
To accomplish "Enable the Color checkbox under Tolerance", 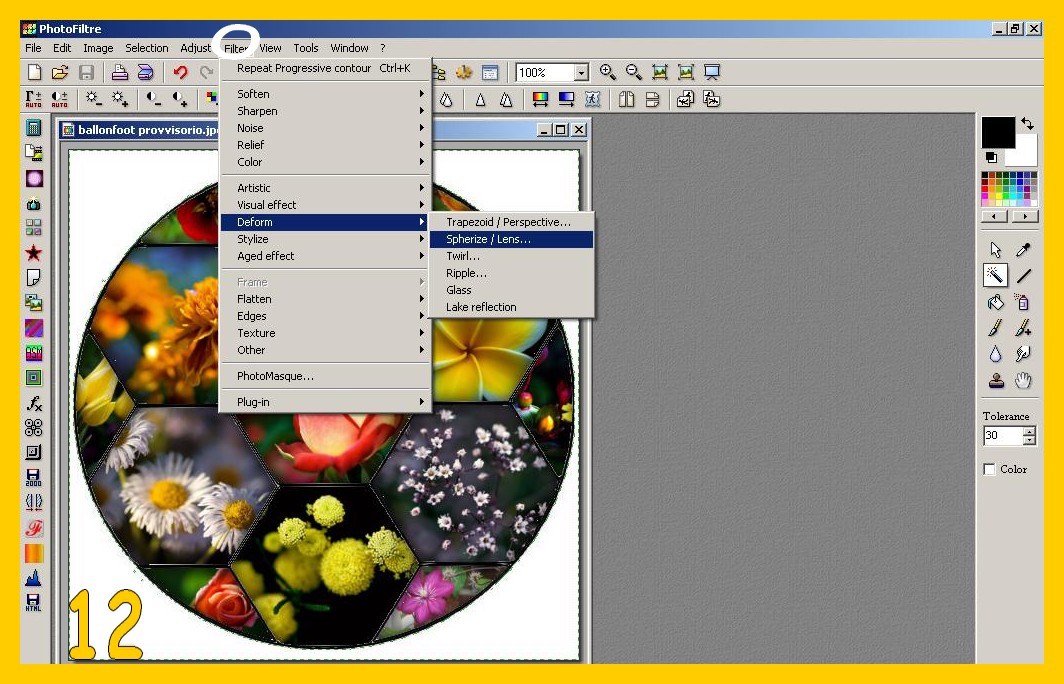I will 990,469.
